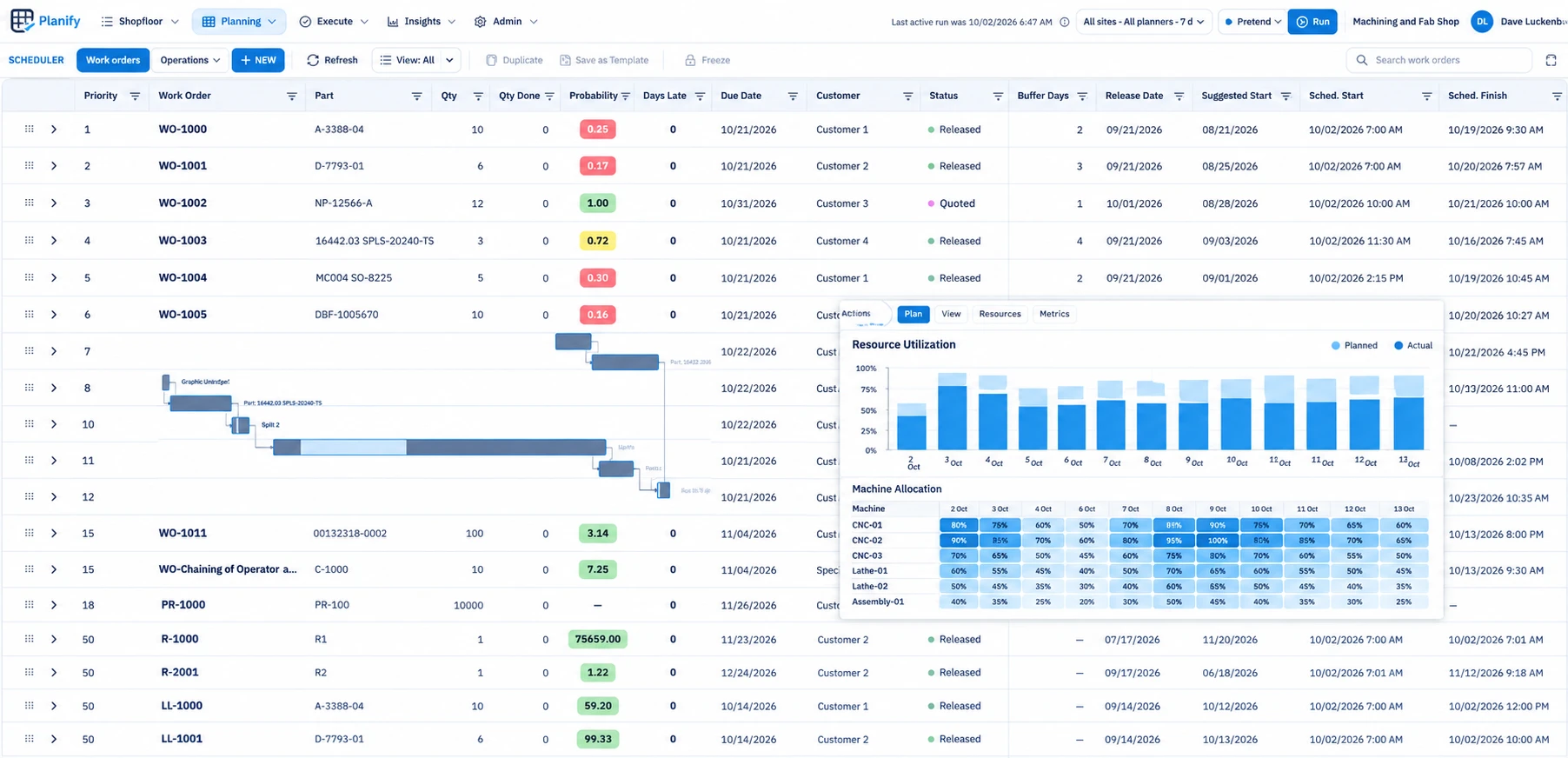Open the Priority column filter icon

[135, 96]
